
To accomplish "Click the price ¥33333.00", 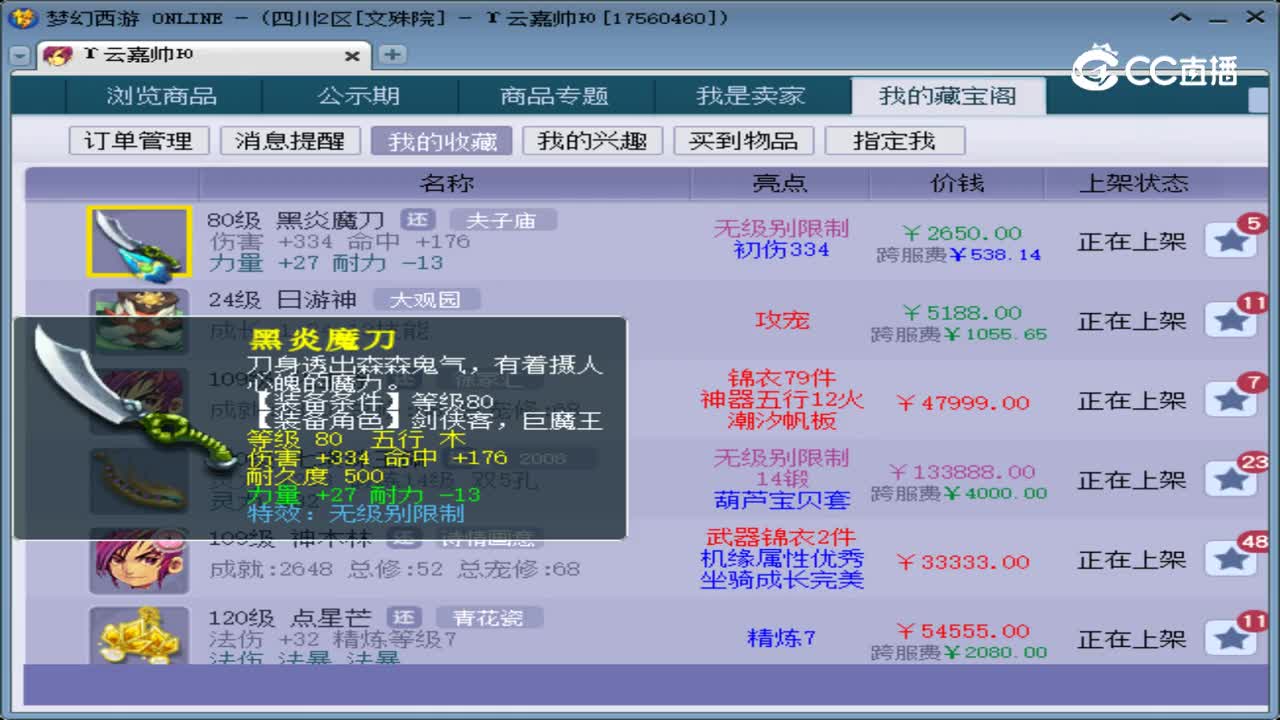I will 962,562.
